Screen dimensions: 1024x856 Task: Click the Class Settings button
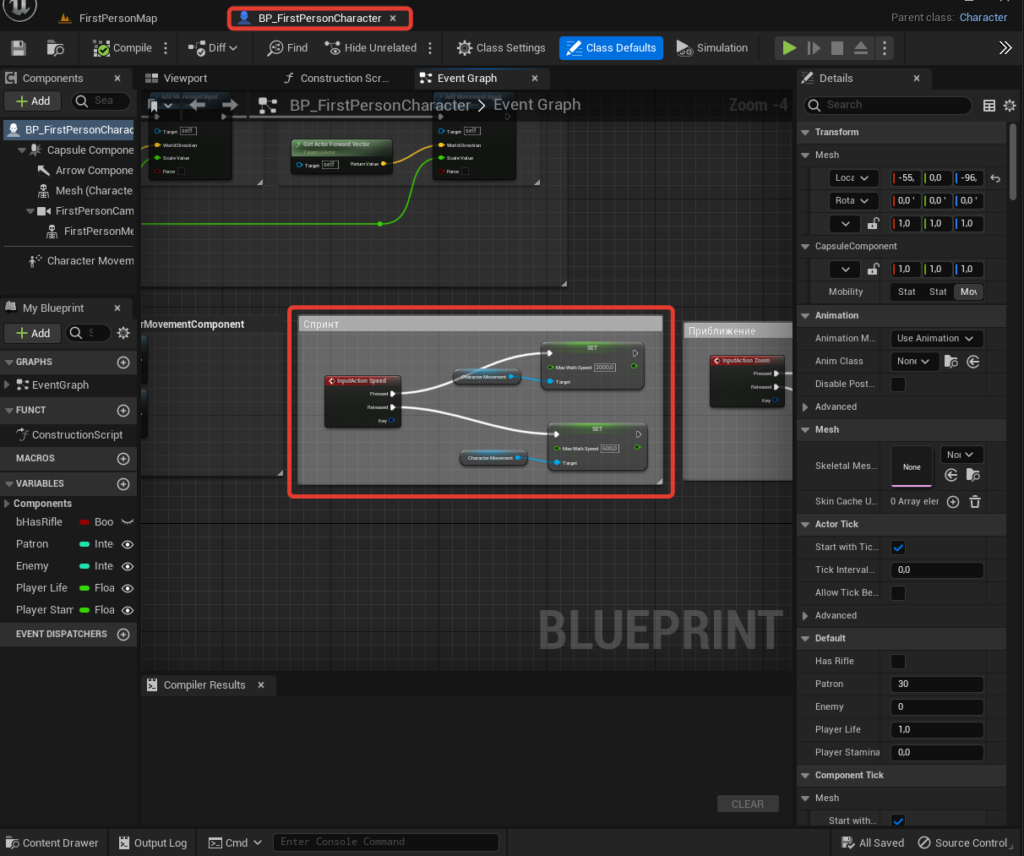click(501, 48)
